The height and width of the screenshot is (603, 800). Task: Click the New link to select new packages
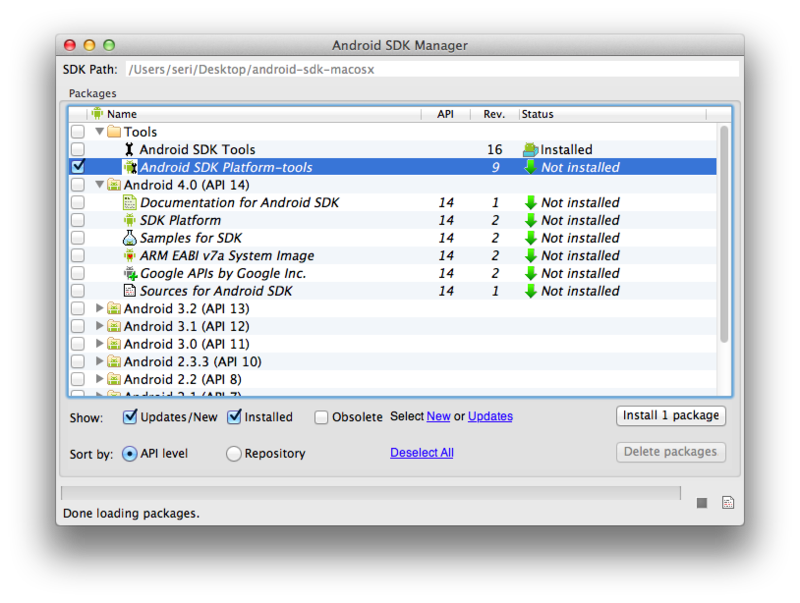coord(438,416)
